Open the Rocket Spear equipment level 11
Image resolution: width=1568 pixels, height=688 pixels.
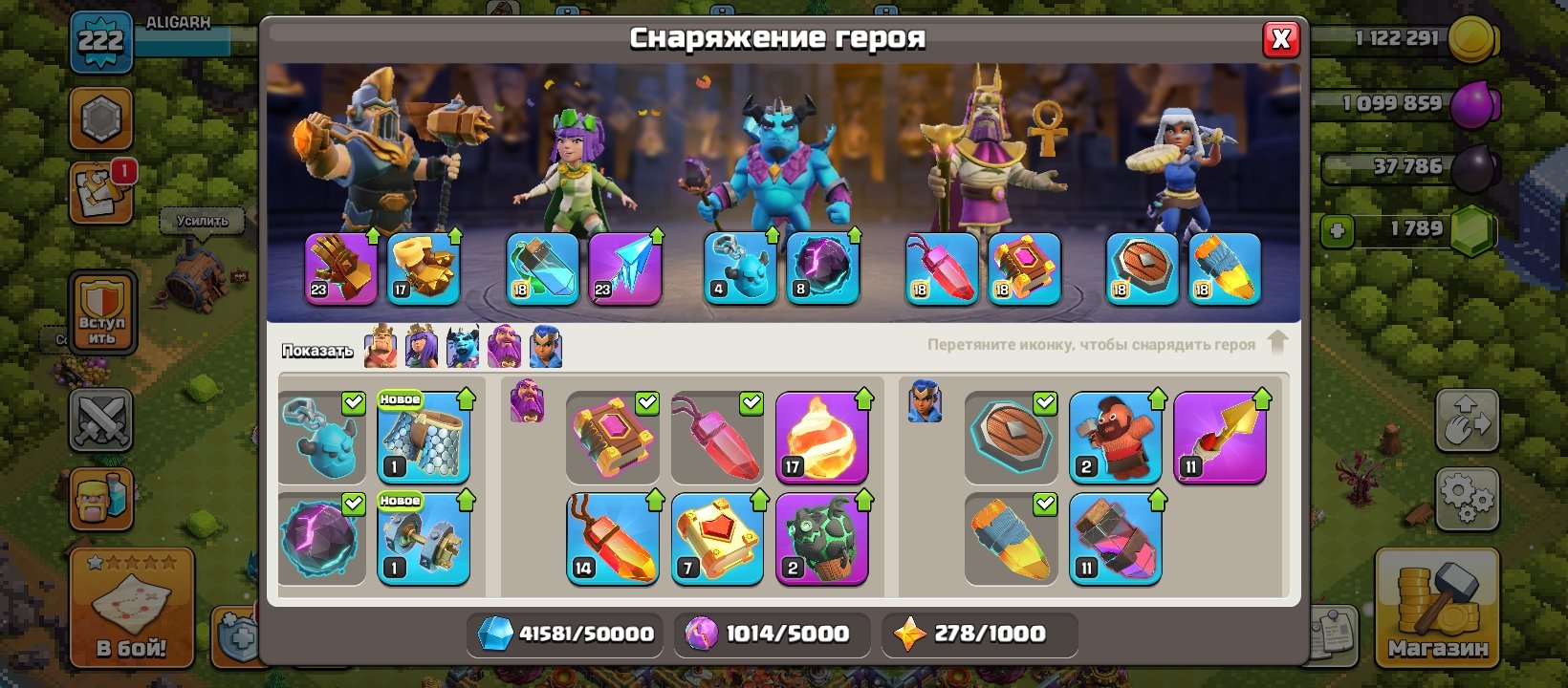(x=1219, y=437)
